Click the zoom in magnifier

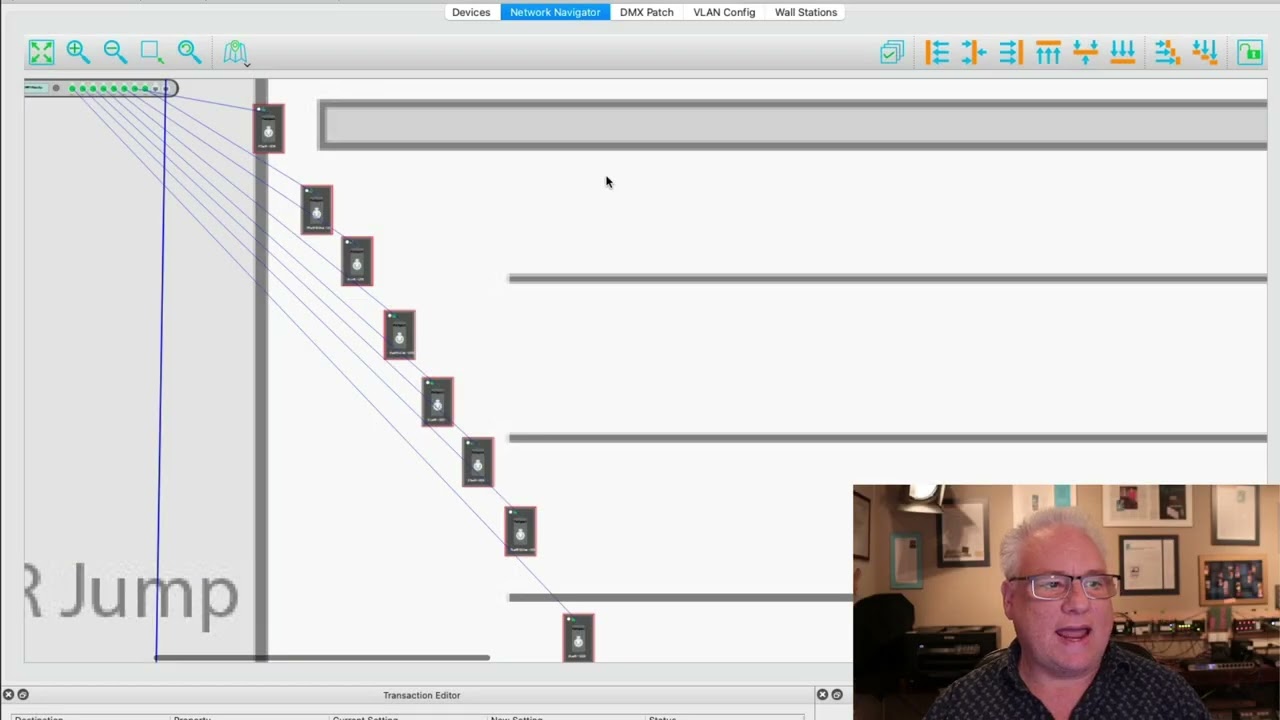point(78,52)
